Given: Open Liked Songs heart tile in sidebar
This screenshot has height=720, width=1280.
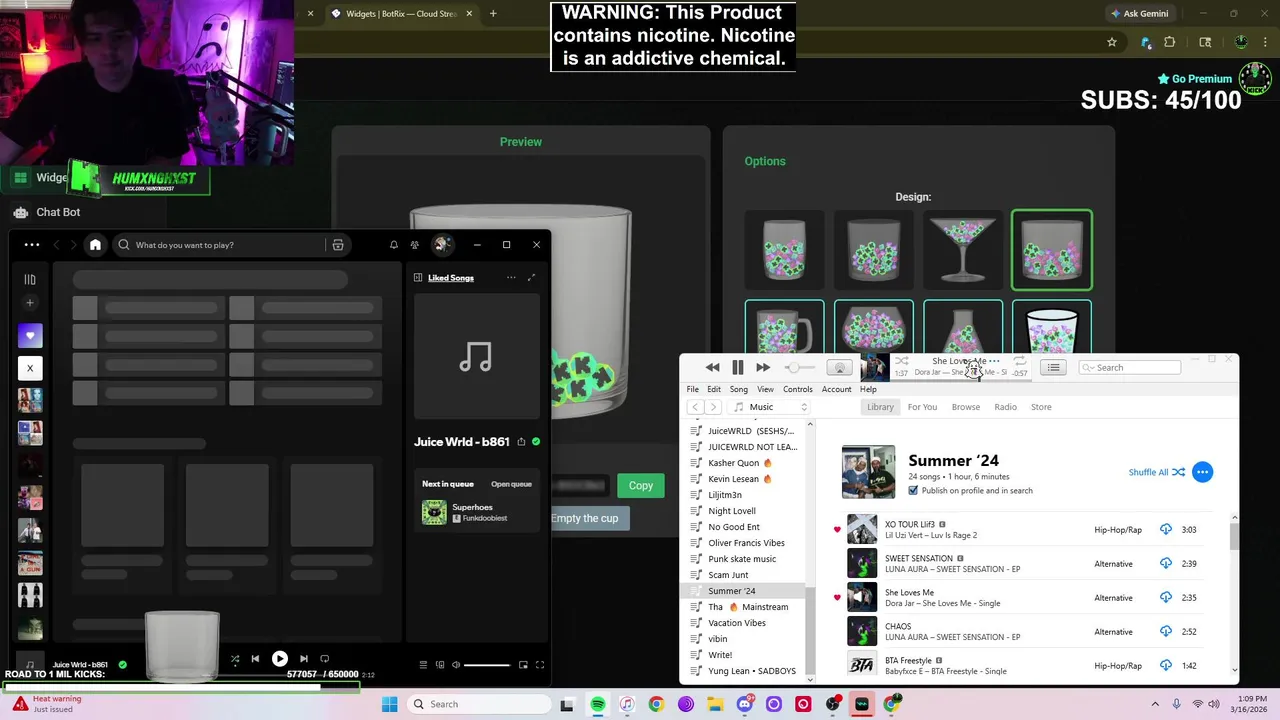Looking at the screenshot, I should click(30, 336).
